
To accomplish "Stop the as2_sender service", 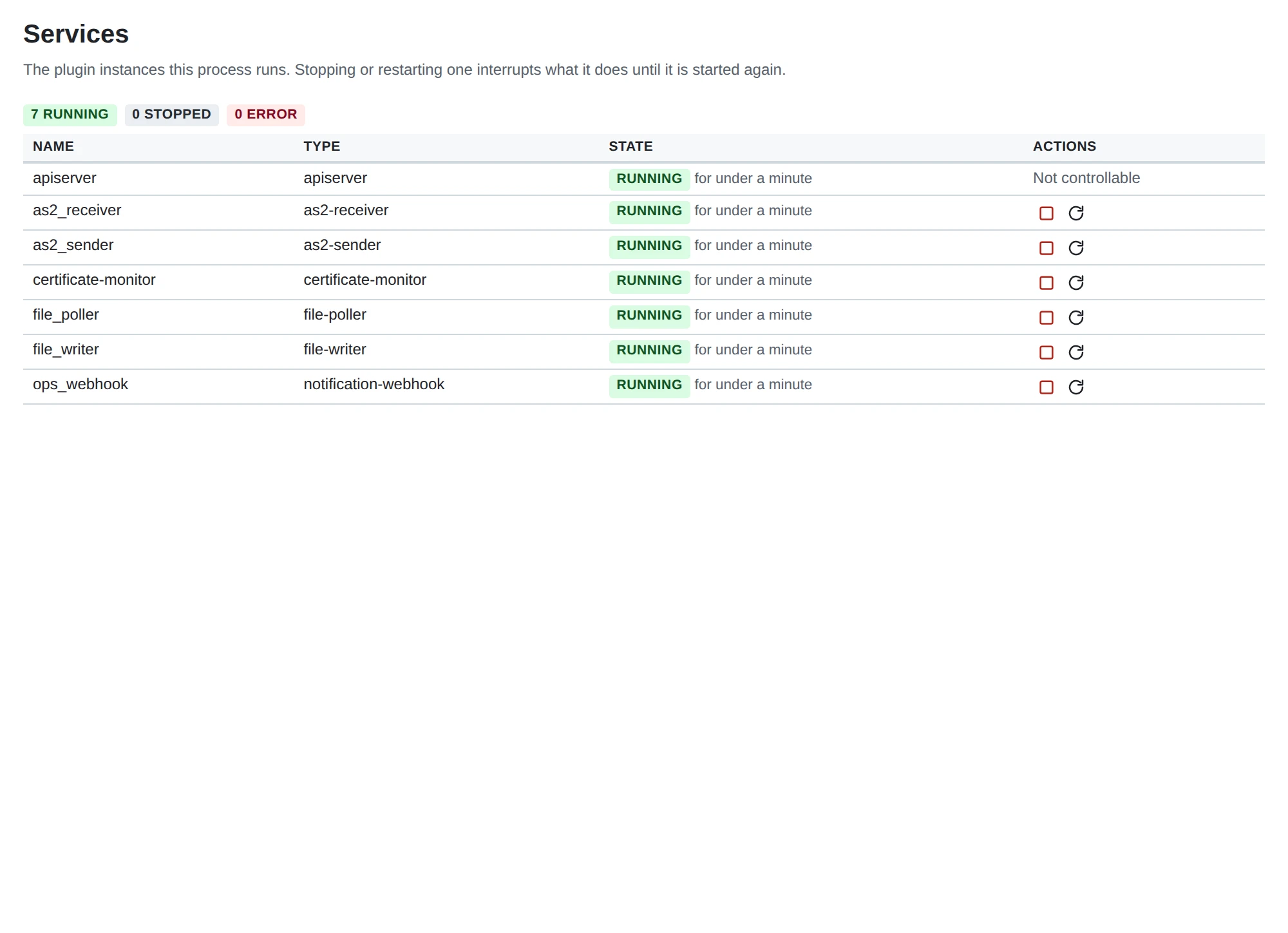I will point(1046,248).
